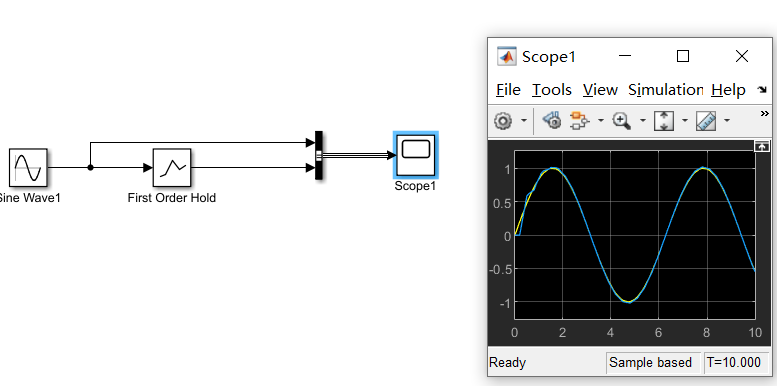This screenshot has height=386, width=777.
Task: Open the Simulation menu in Scope1
Action: point(666,90)
